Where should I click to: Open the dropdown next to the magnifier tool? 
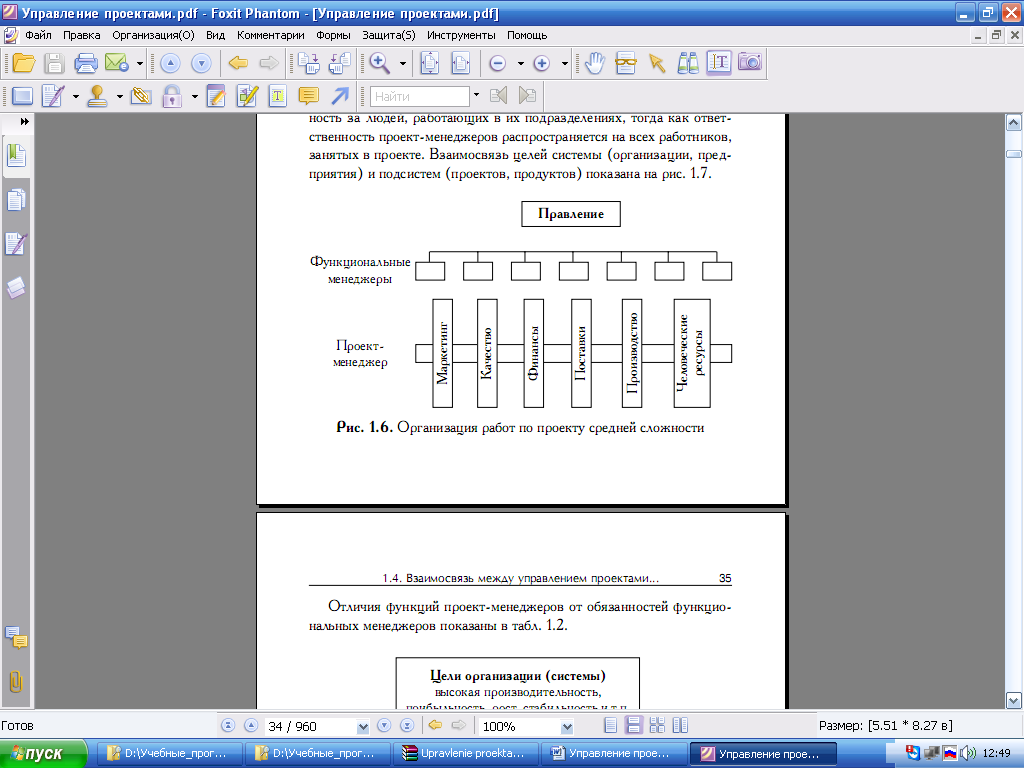(x=402, y=63)
